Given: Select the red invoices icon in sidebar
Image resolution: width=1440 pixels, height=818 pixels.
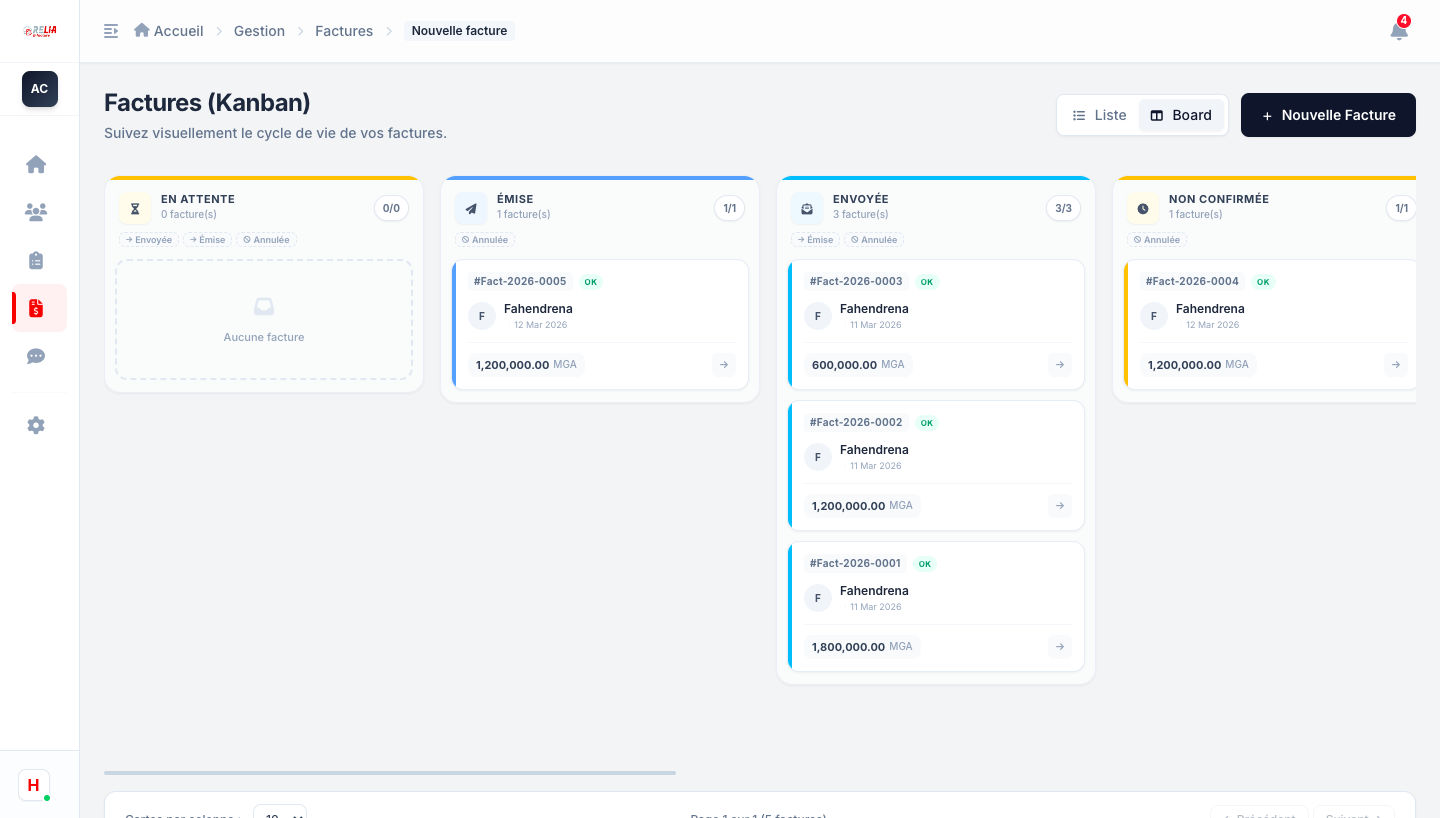Looking at the screenshot, I should (x=36, y=308).
